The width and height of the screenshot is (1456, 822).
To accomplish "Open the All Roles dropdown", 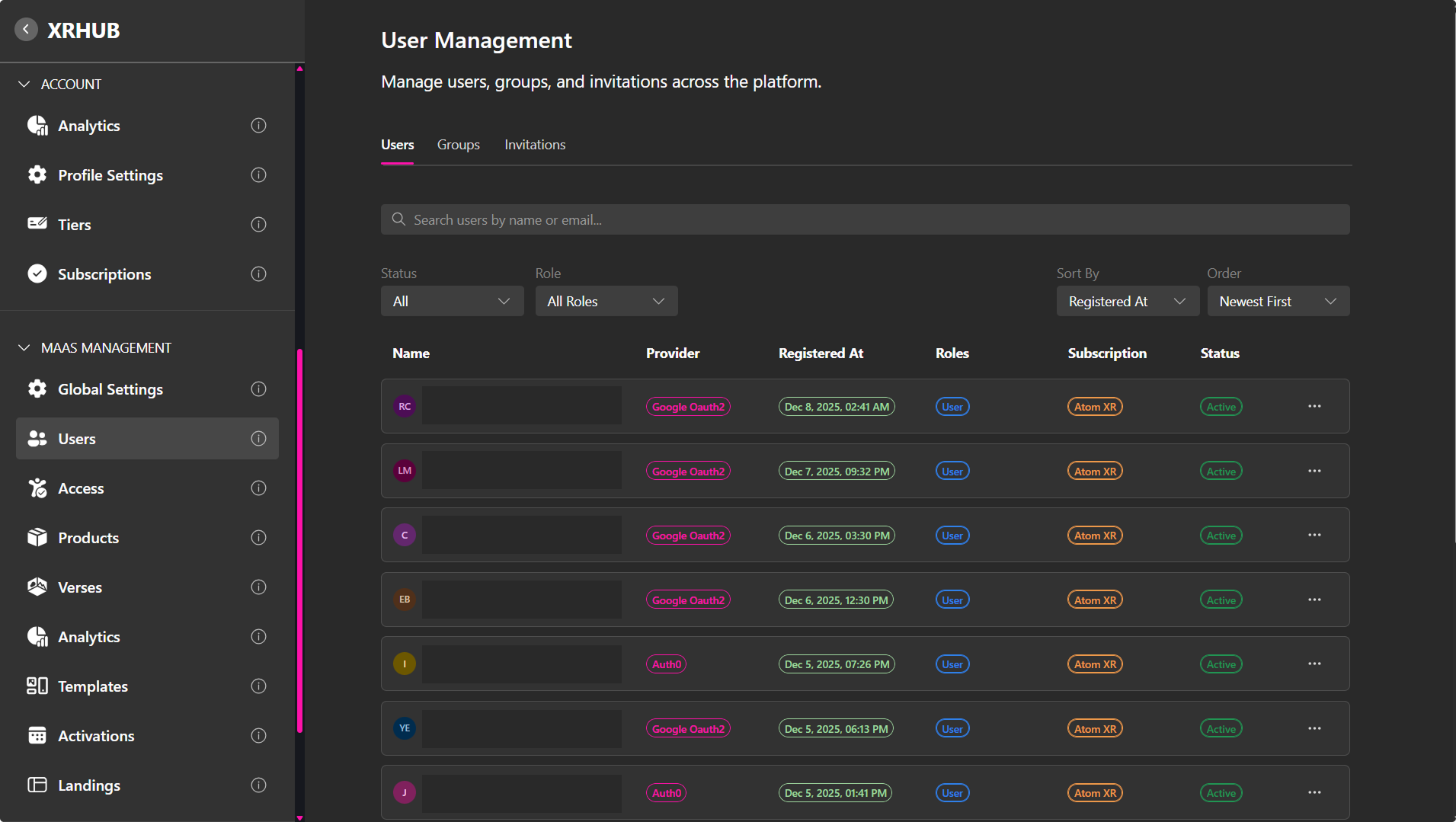I will click(x=606, y=301).
